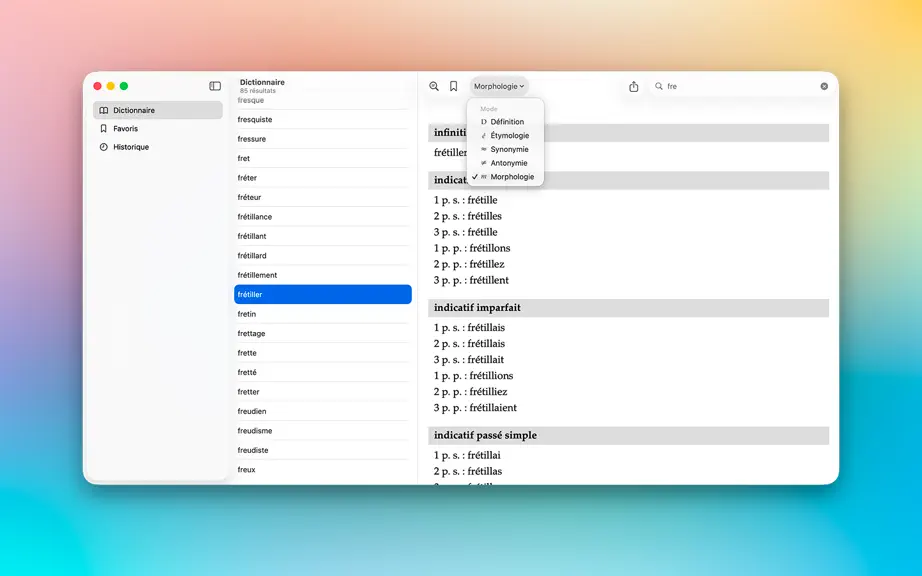Click the conjugation '1 p. s. : frétillai'

(x=467, y=455)
